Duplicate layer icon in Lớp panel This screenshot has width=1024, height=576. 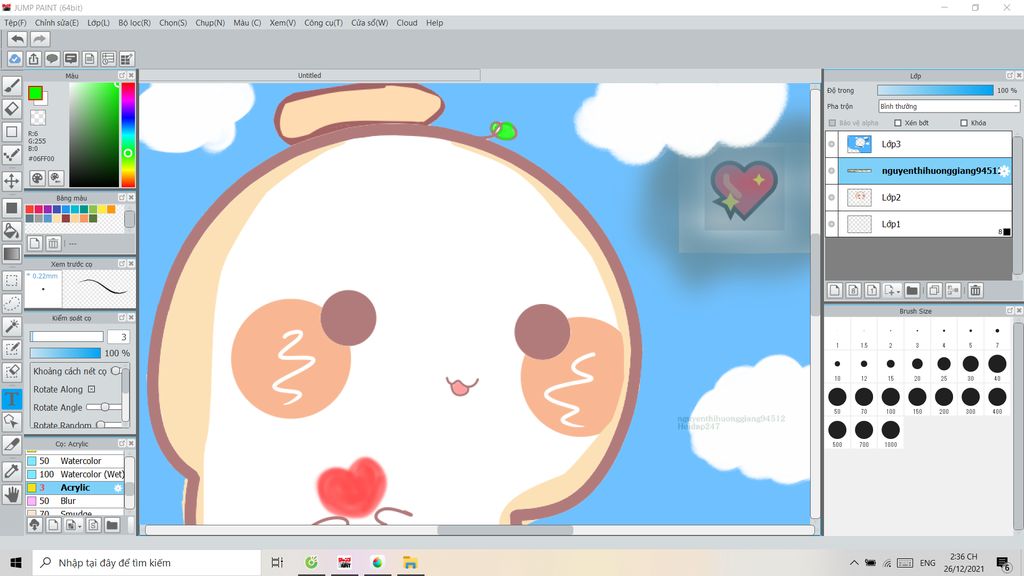(934, 291)
